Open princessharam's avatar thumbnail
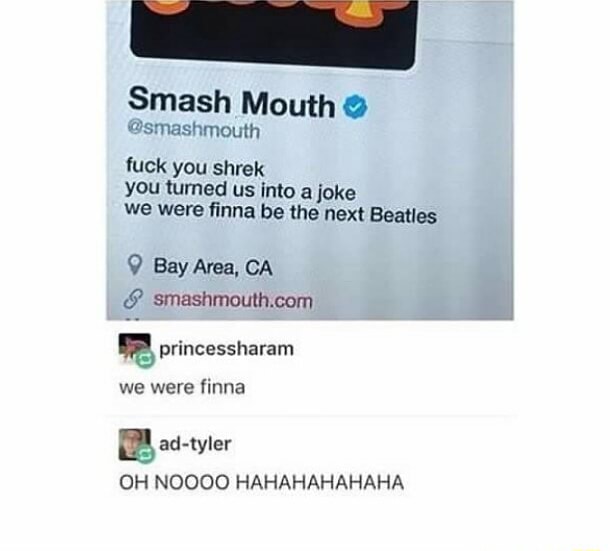Screen dimensions: 610x551 (135, 346)
